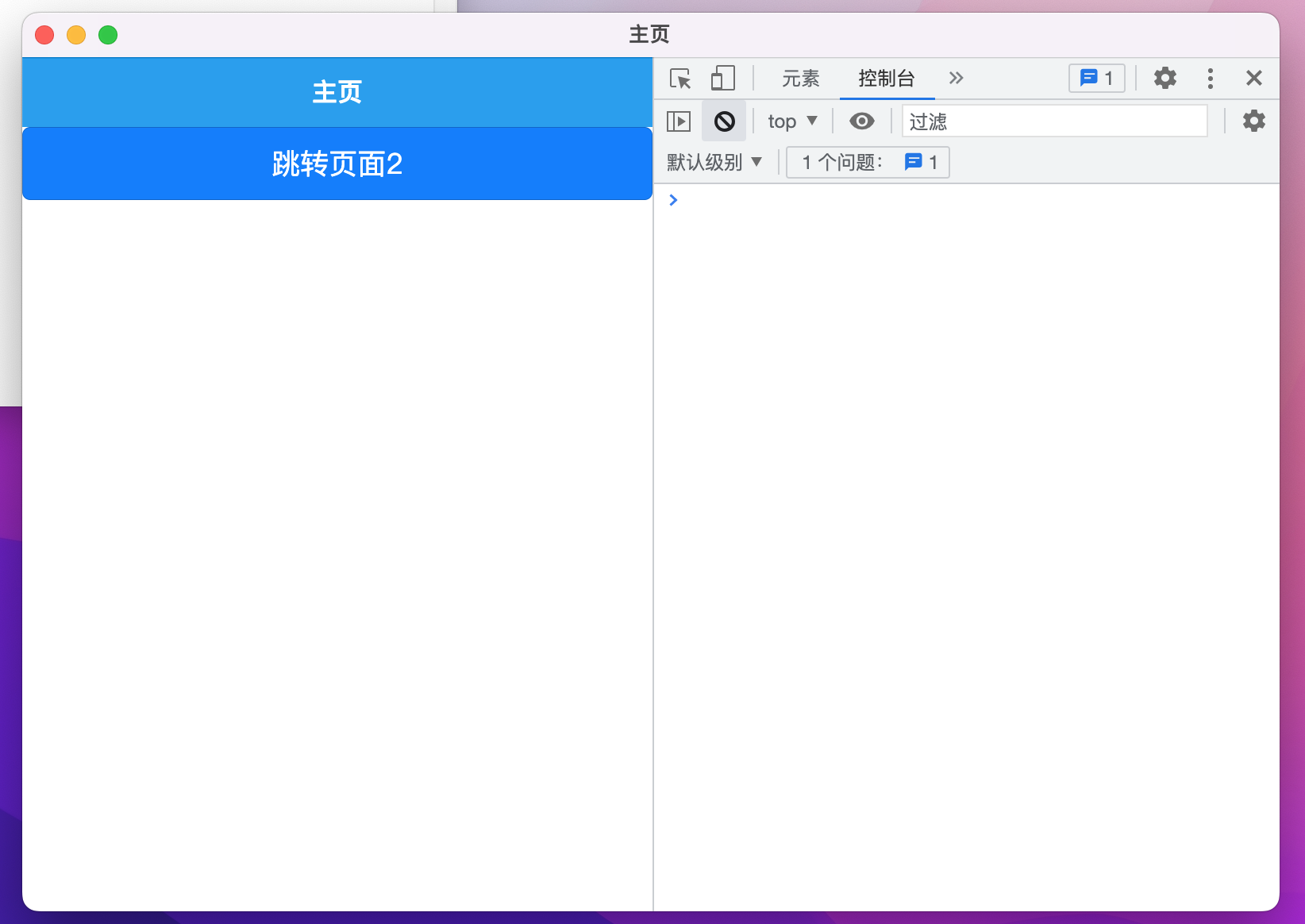Screen dimensions: 1305x924
Task: Open the 1 个问题 issues link
Action: 868,163
